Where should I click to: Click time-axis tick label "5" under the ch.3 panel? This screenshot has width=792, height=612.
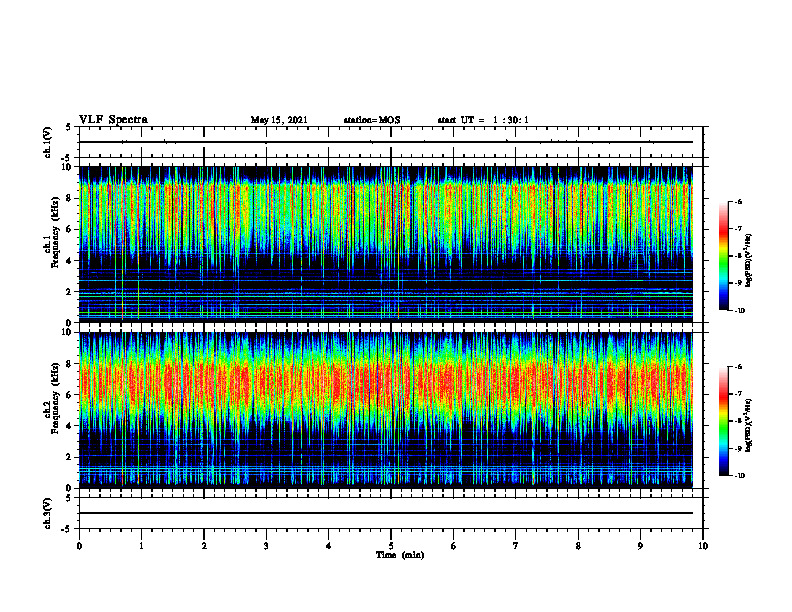tap(391, 546)
